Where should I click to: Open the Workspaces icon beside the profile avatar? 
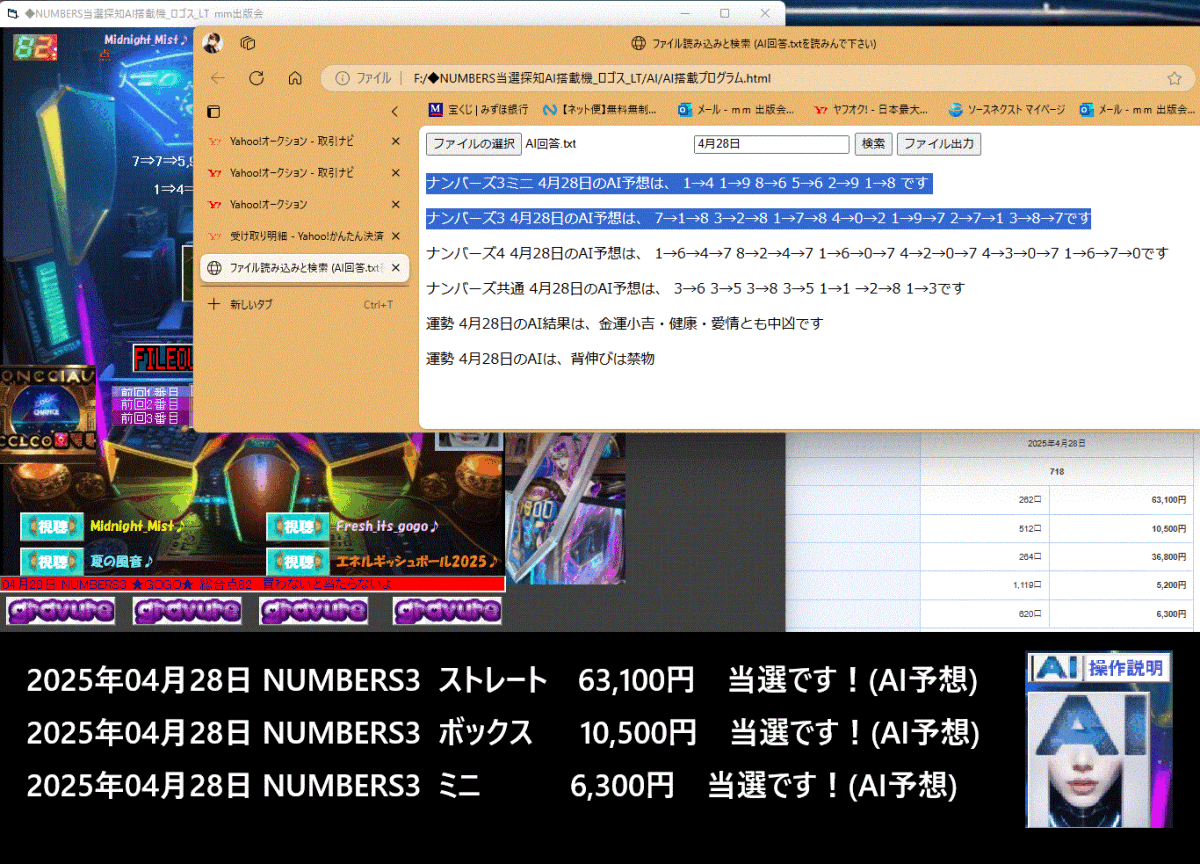[248, 43]
